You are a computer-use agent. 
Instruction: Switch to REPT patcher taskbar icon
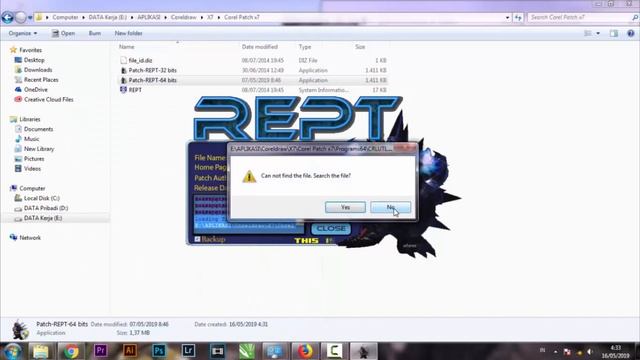coord(363,351)
